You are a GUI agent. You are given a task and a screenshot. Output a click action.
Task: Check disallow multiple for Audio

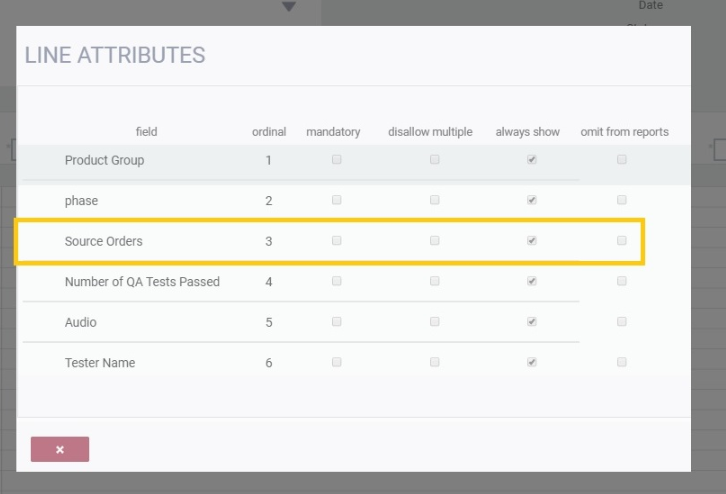pyautogui.click(x=434, y=322)
